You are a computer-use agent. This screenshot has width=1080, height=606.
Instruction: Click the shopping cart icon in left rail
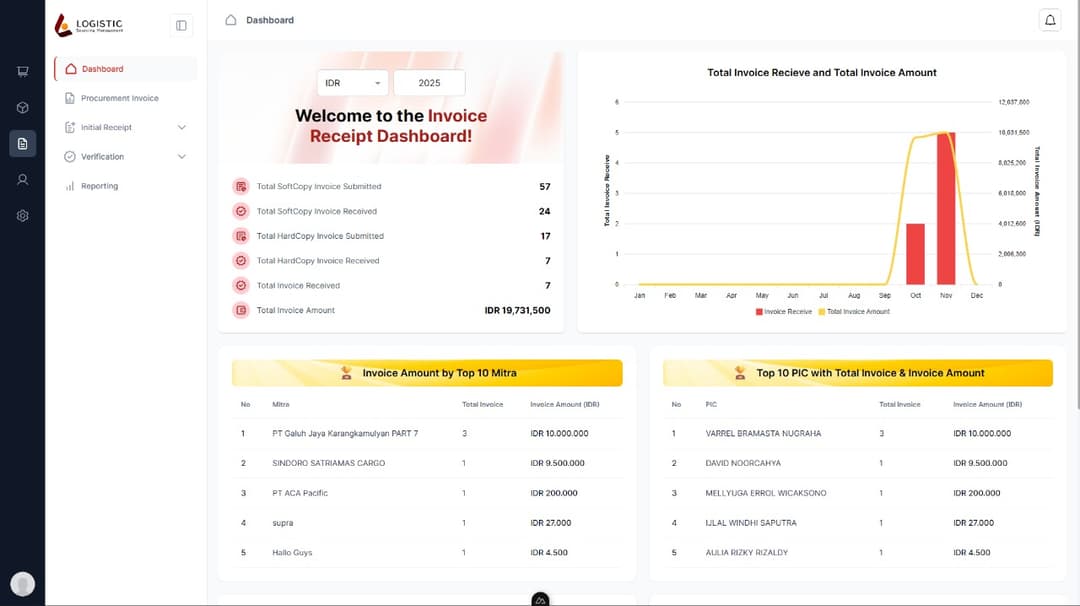22,71
